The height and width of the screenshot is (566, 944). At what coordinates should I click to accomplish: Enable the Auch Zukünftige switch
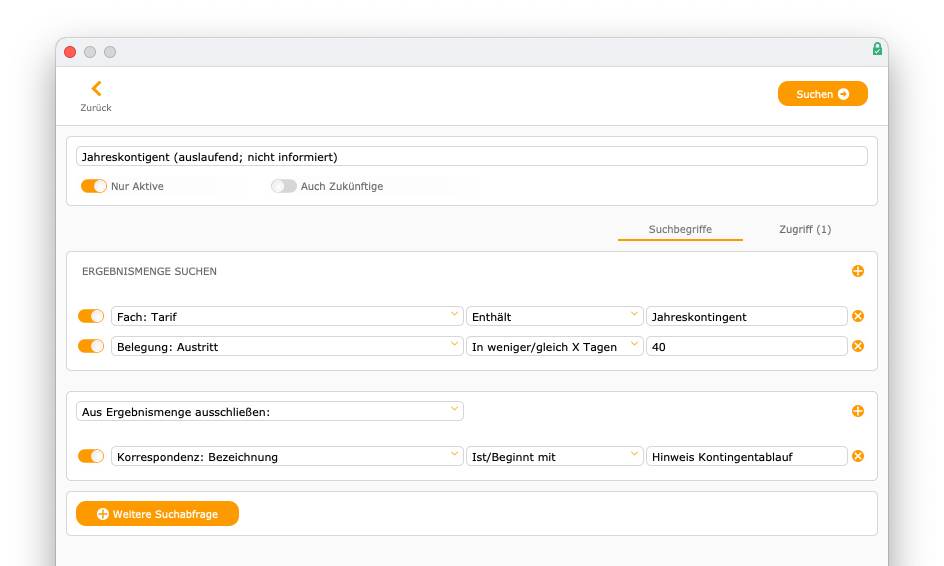coord(284,186)
